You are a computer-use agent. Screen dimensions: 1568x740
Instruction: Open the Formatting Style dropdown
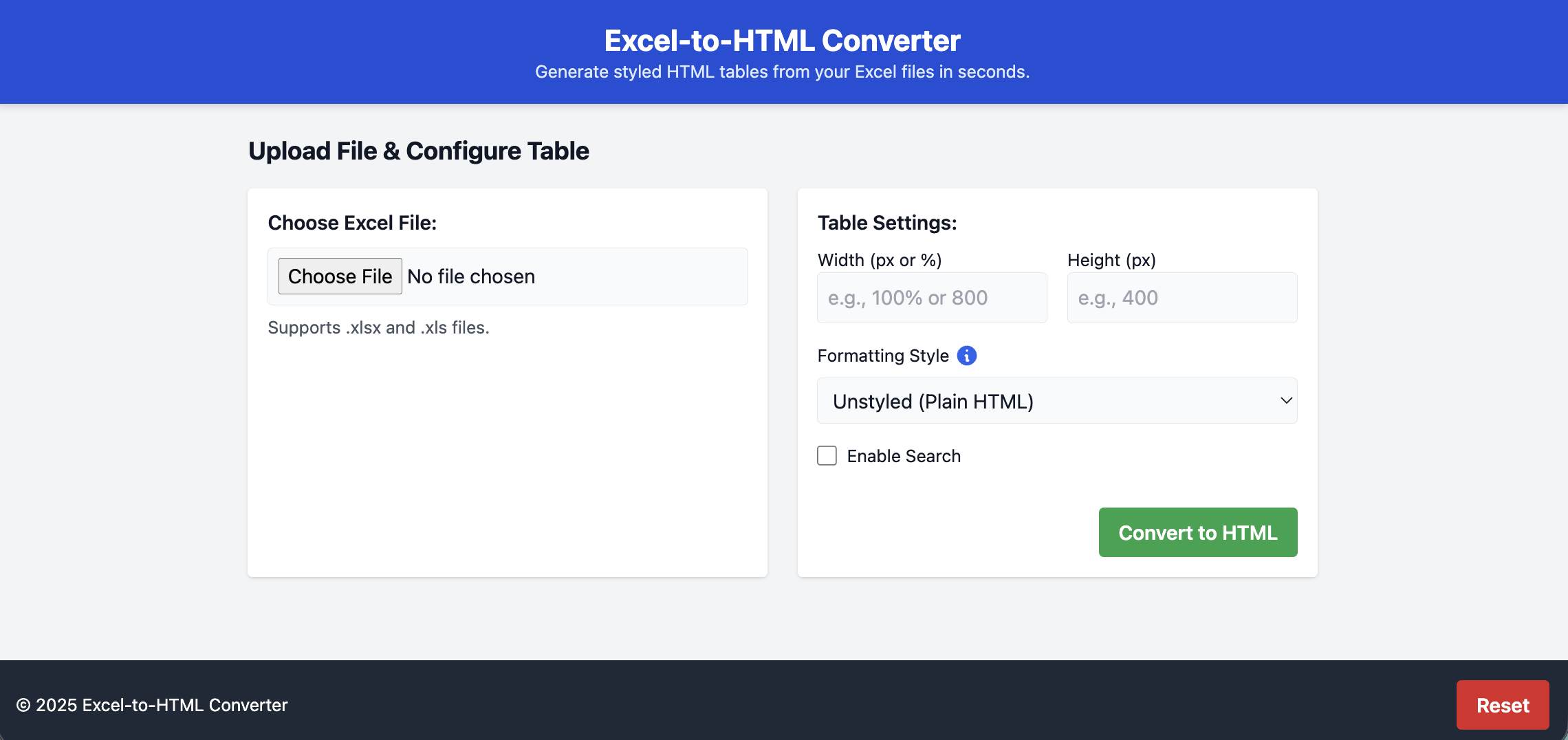tap(1056, 401)
